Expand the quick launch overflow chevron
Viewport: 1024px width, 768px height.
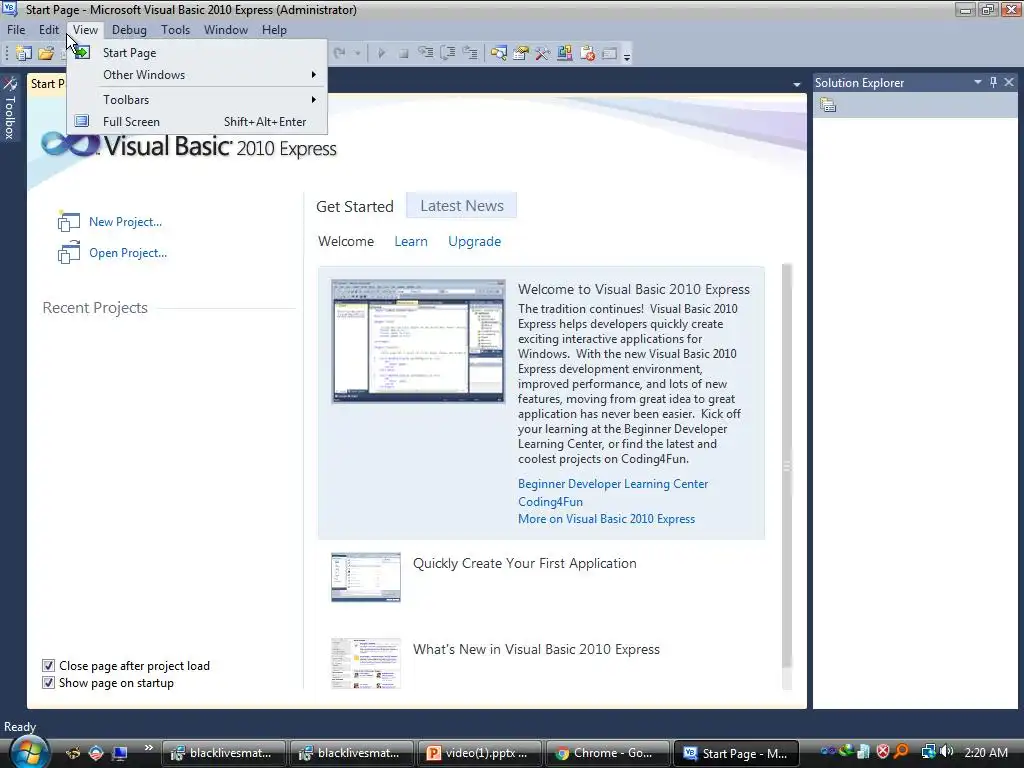[148, 748]
